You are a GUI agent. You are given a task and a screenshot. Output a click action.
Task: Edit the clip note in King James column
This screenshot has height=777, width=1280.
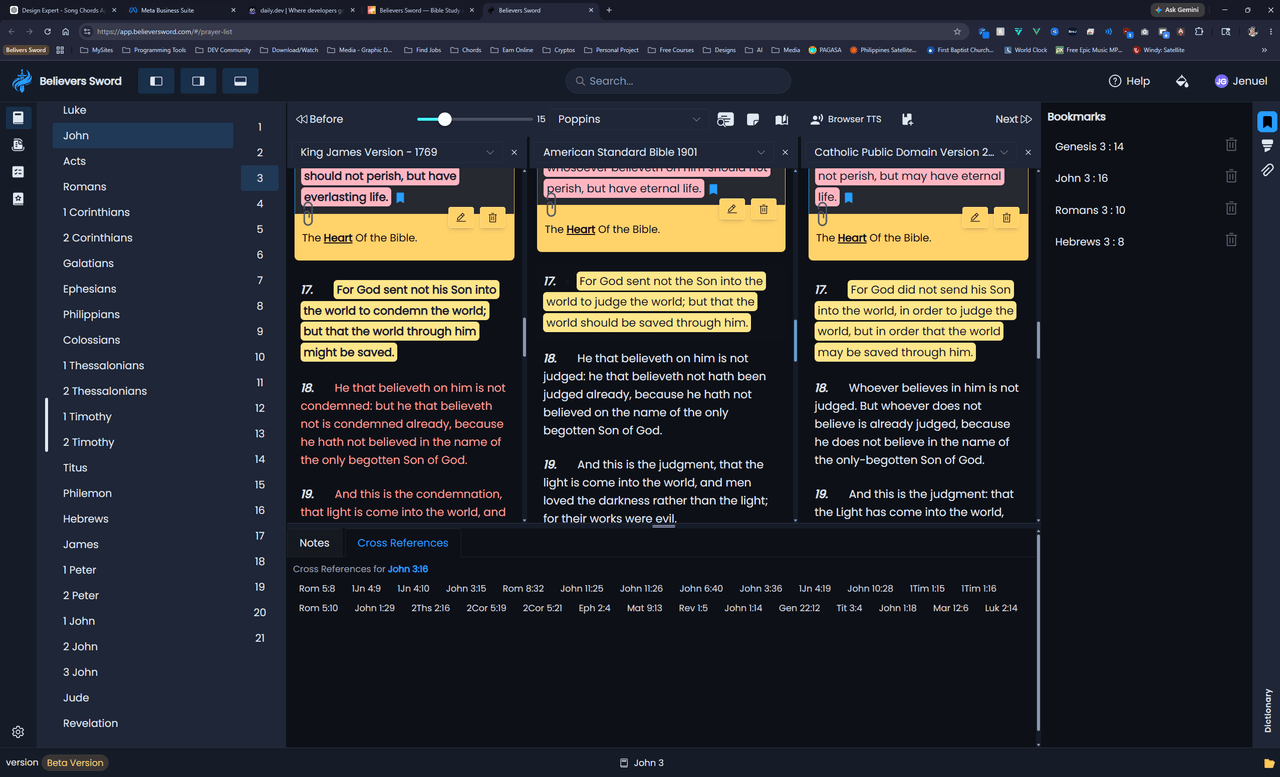coord(461,217)
